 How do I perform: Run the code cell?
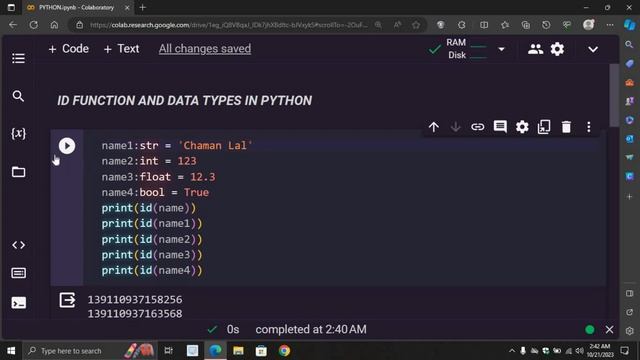click(67, 146)
